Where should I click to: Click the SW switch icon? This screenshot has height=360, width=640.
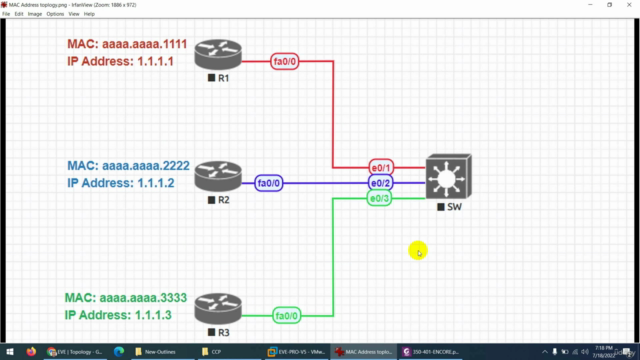449,176
